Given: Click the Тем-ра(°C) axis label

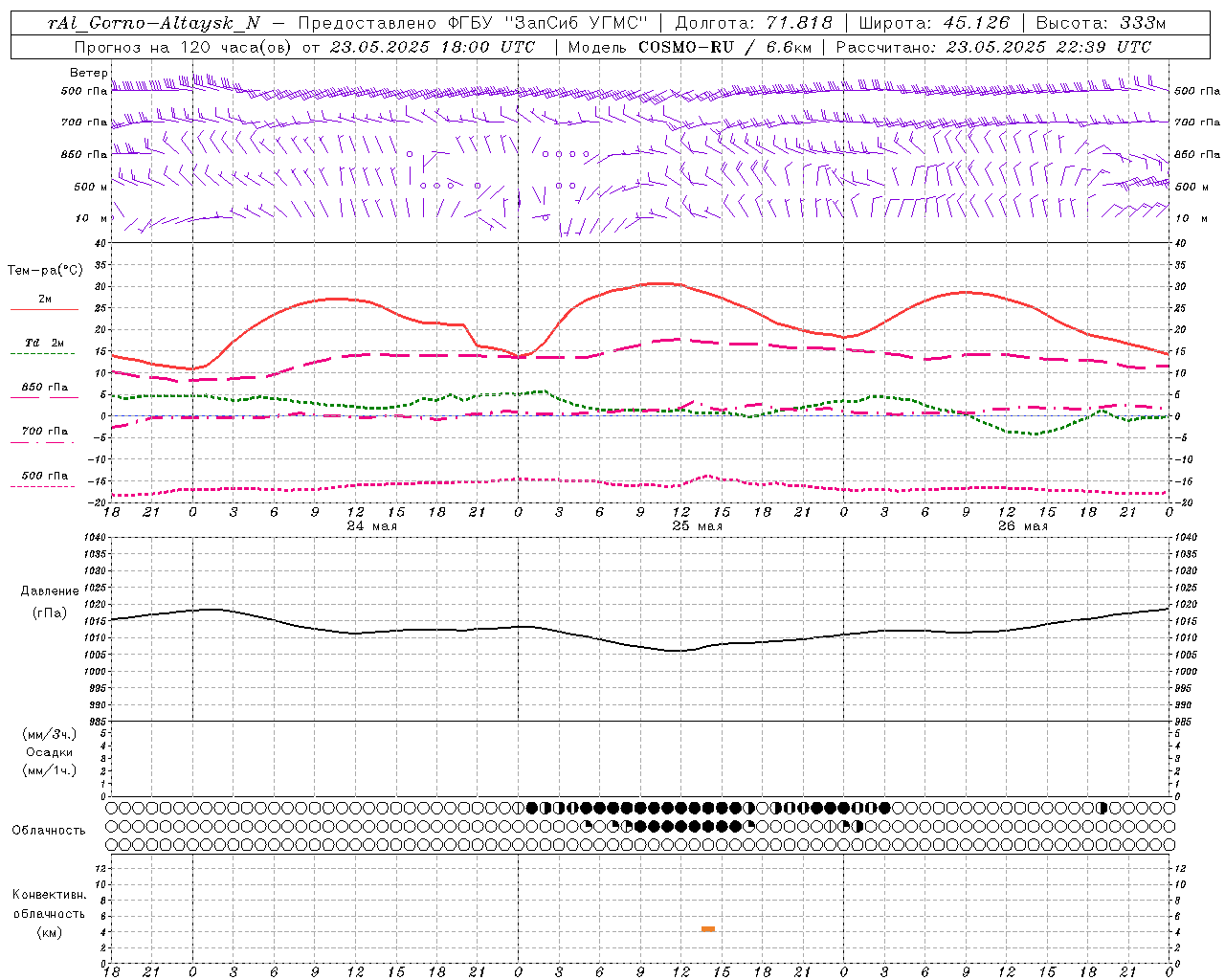Looking at the screenshot, I should click(45, 271).
